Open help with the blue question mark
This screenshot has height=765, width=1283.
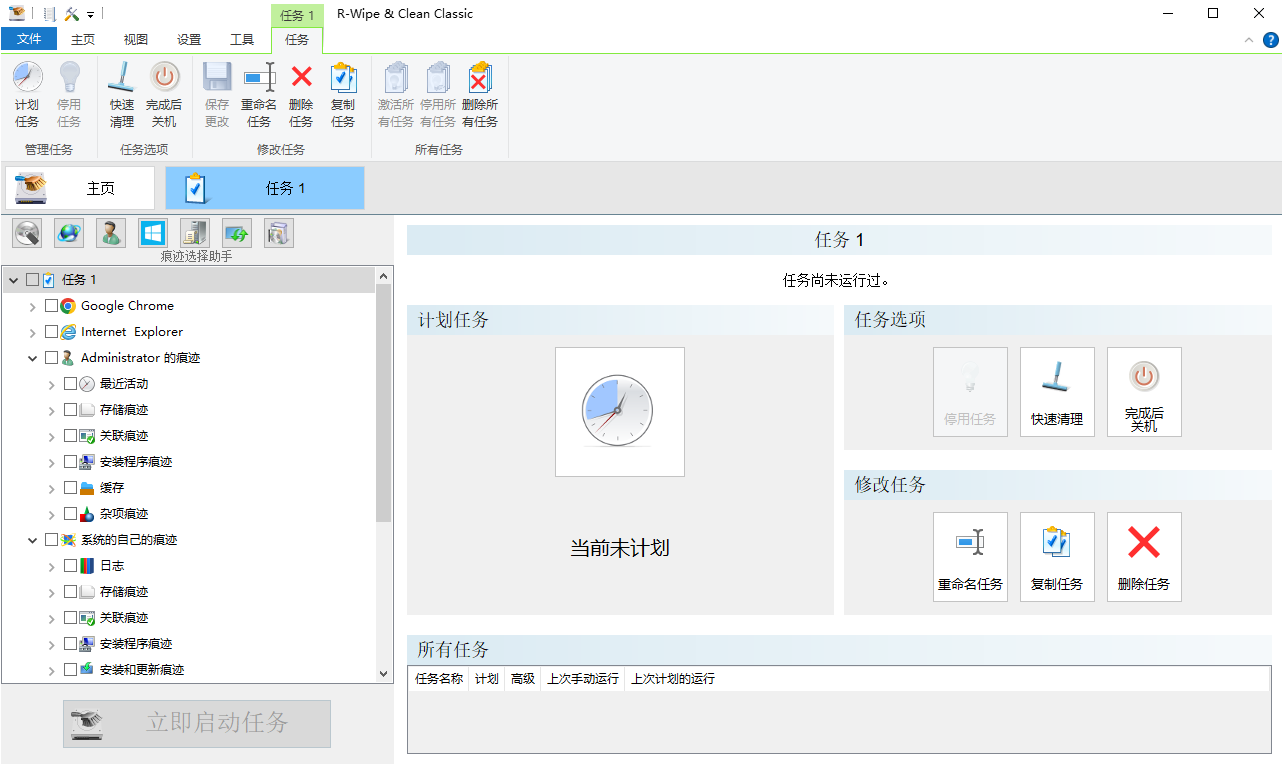point(1271,40)
